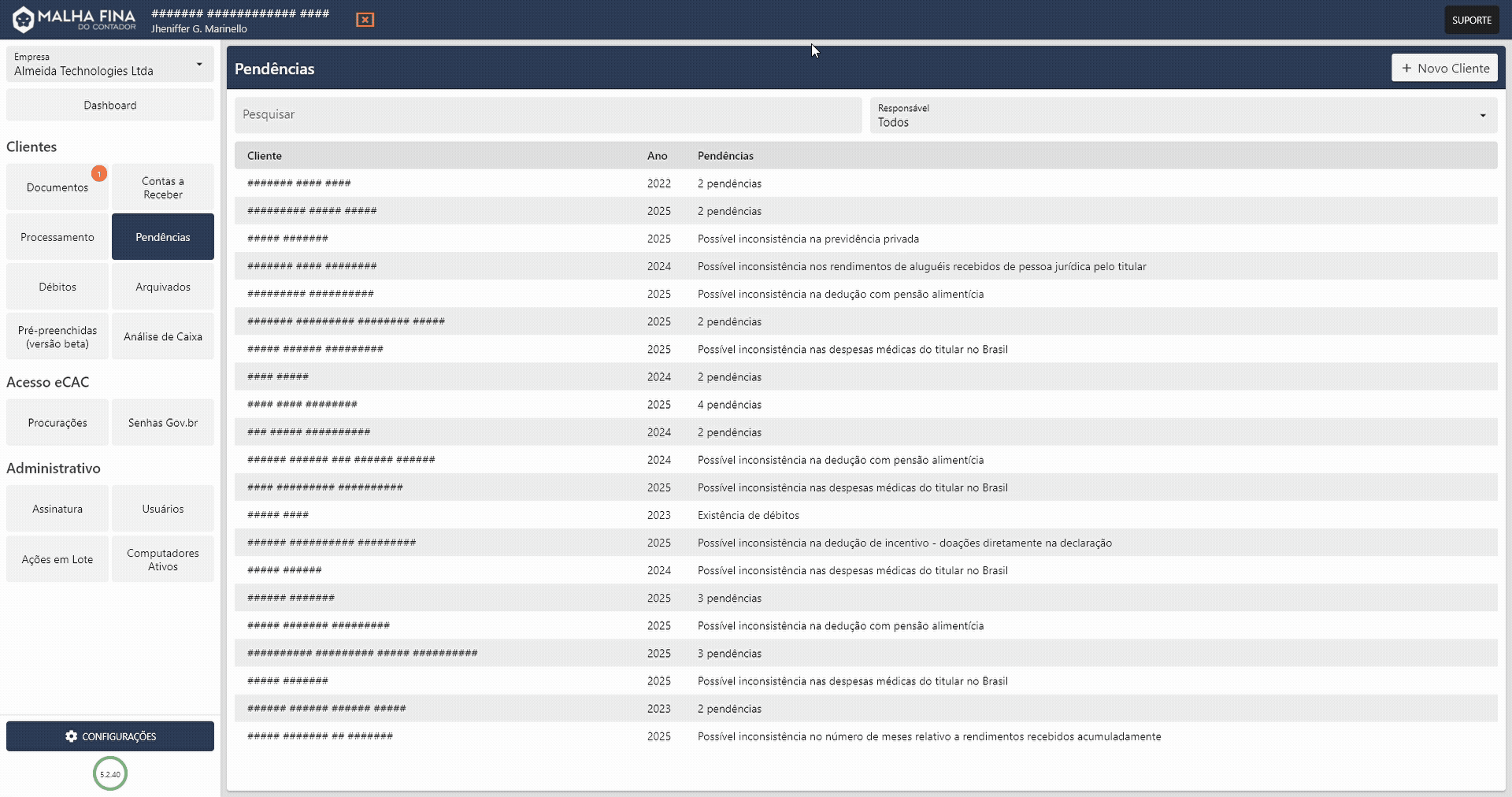Open the Senhas Gov.br panel
1512x797 pixels.
coord(162,422)
